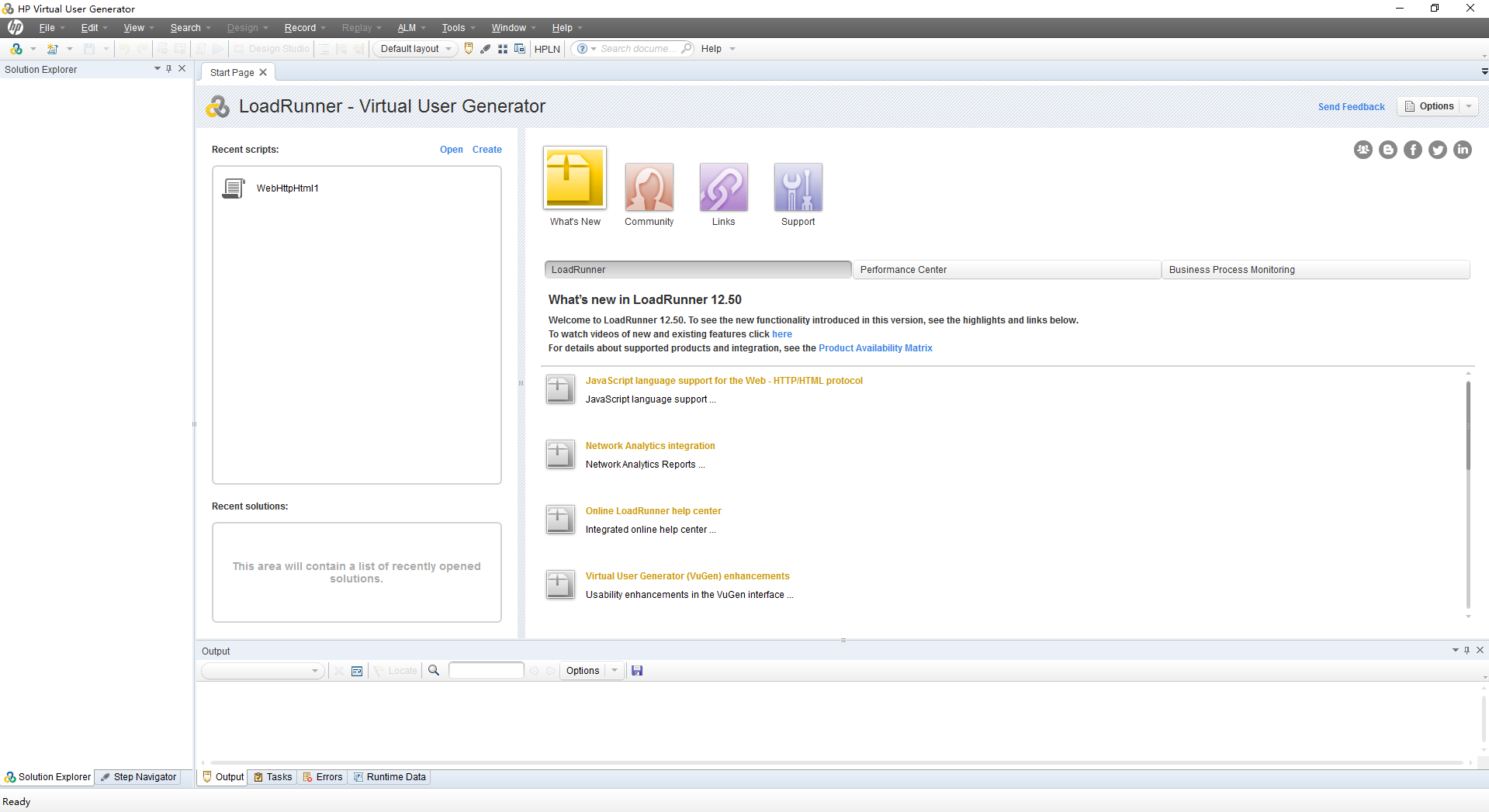Click the Step Navigator pen icon in toolbar
1489x812 pixels.
[486, 49]
